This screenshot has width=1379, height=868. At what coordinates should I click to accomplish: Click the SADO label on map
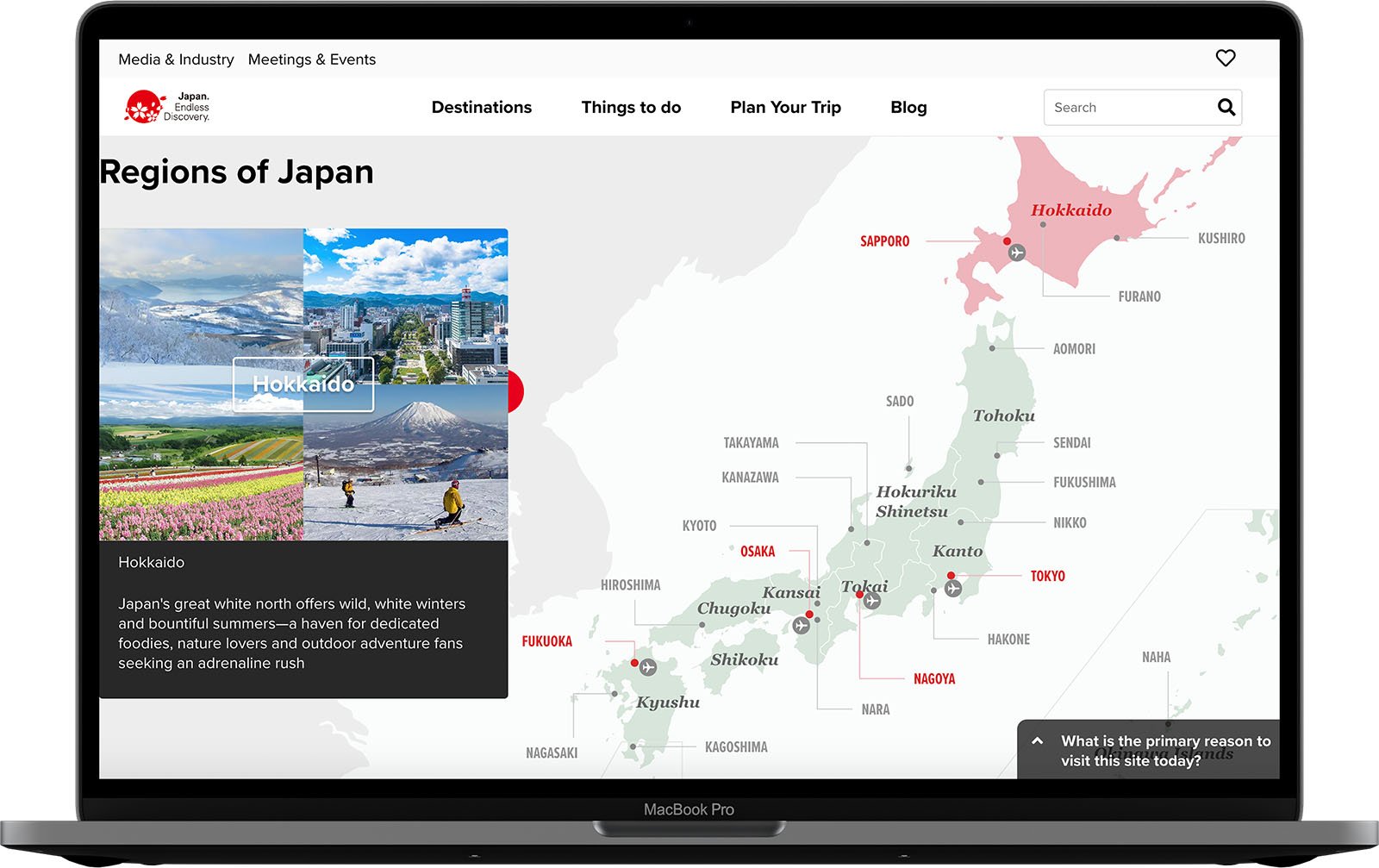(x=900, y=402)
